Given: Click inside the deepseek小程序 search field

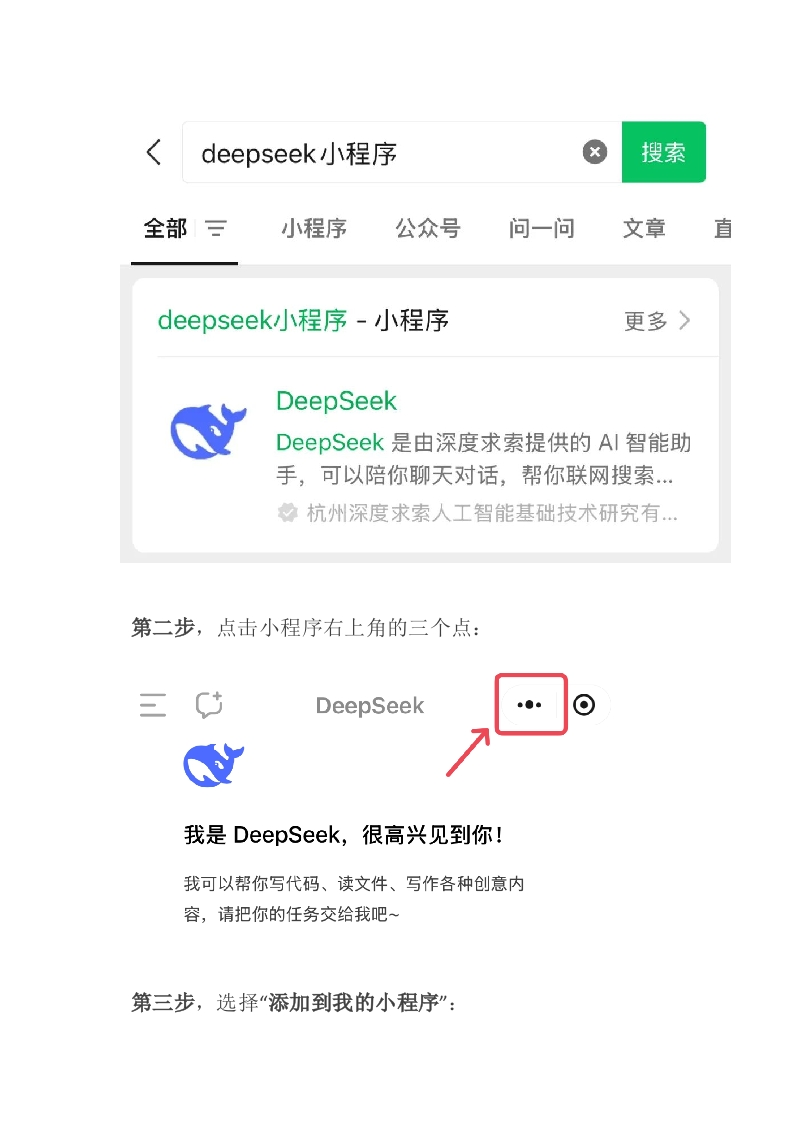Looking at the screenshot, I should (x=386, y=152).
